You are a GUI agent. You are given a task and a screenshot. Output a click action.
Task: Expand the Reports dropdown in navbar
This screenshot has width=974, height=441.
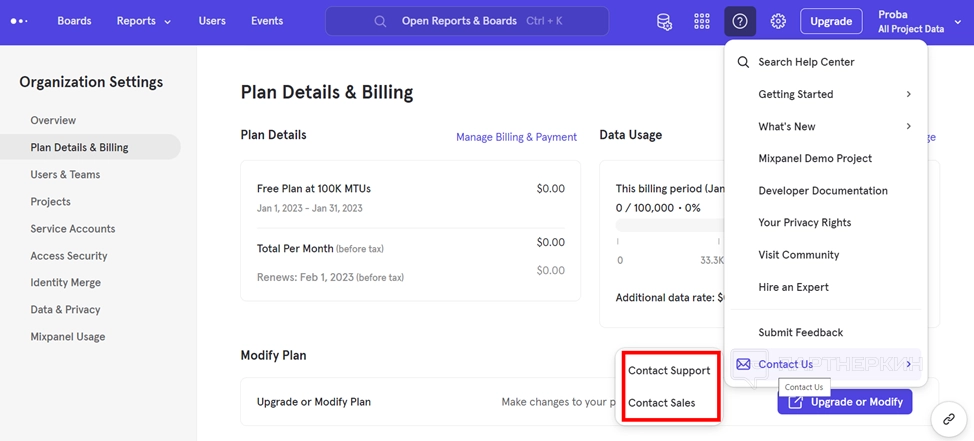coord(143,21)
